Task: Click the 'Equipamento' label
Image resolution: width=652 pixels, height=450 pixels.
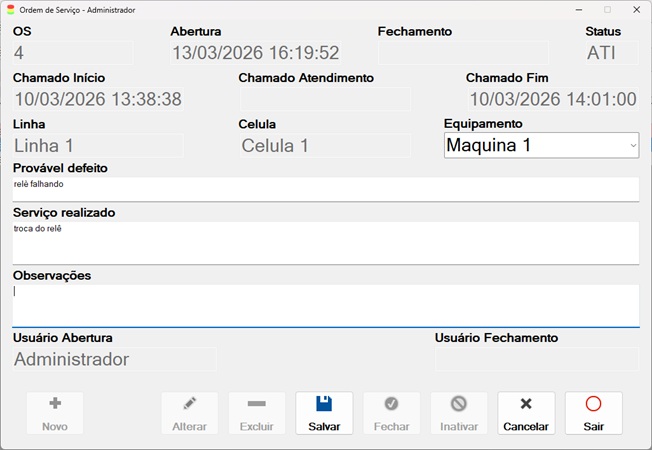Action: click(x=483, y=124)
